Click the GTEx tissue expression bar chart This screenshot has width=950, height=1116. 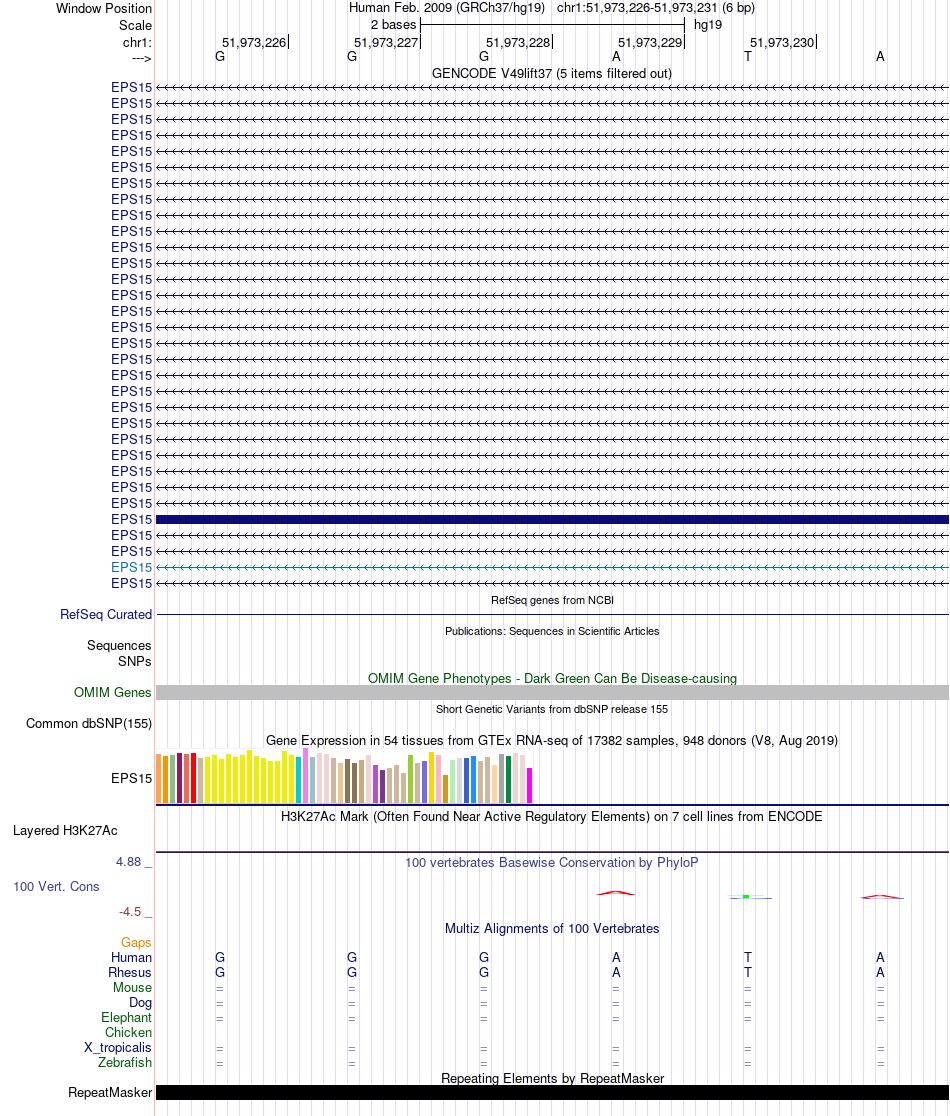click(344, 777)
